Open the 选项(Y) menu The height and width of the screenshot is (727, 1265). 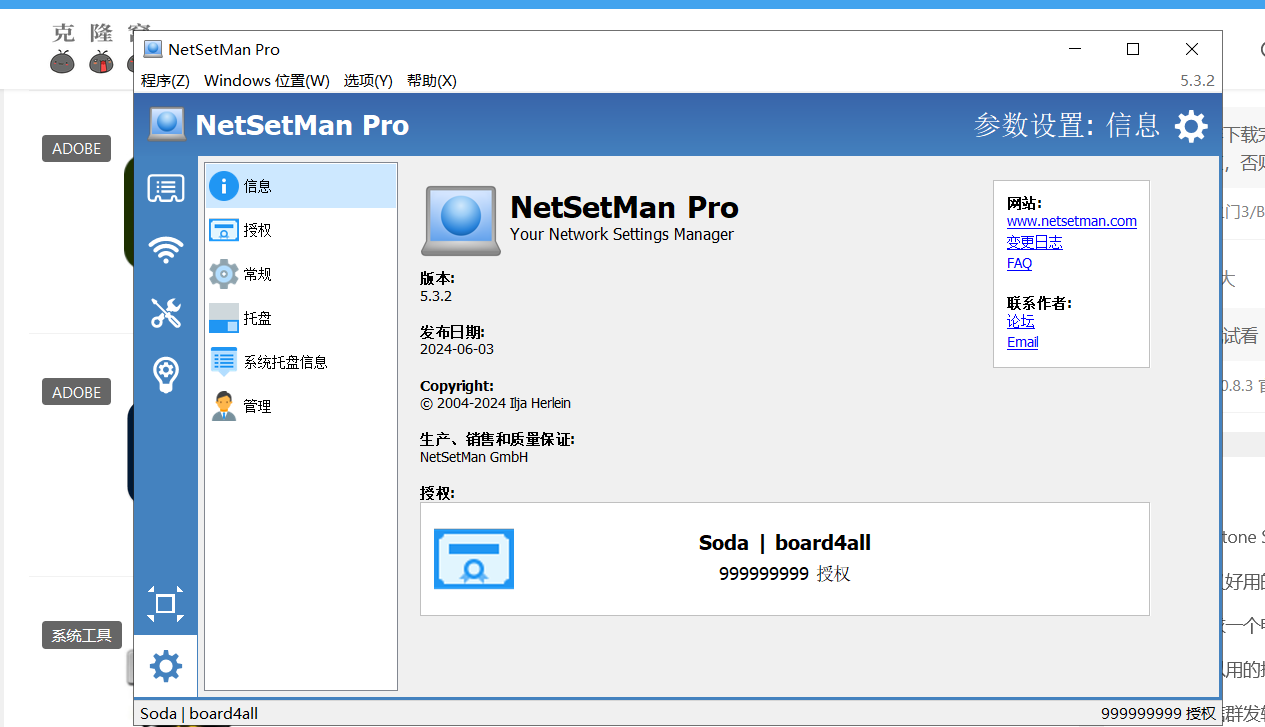pyautogui.click(x=368, y=80)
